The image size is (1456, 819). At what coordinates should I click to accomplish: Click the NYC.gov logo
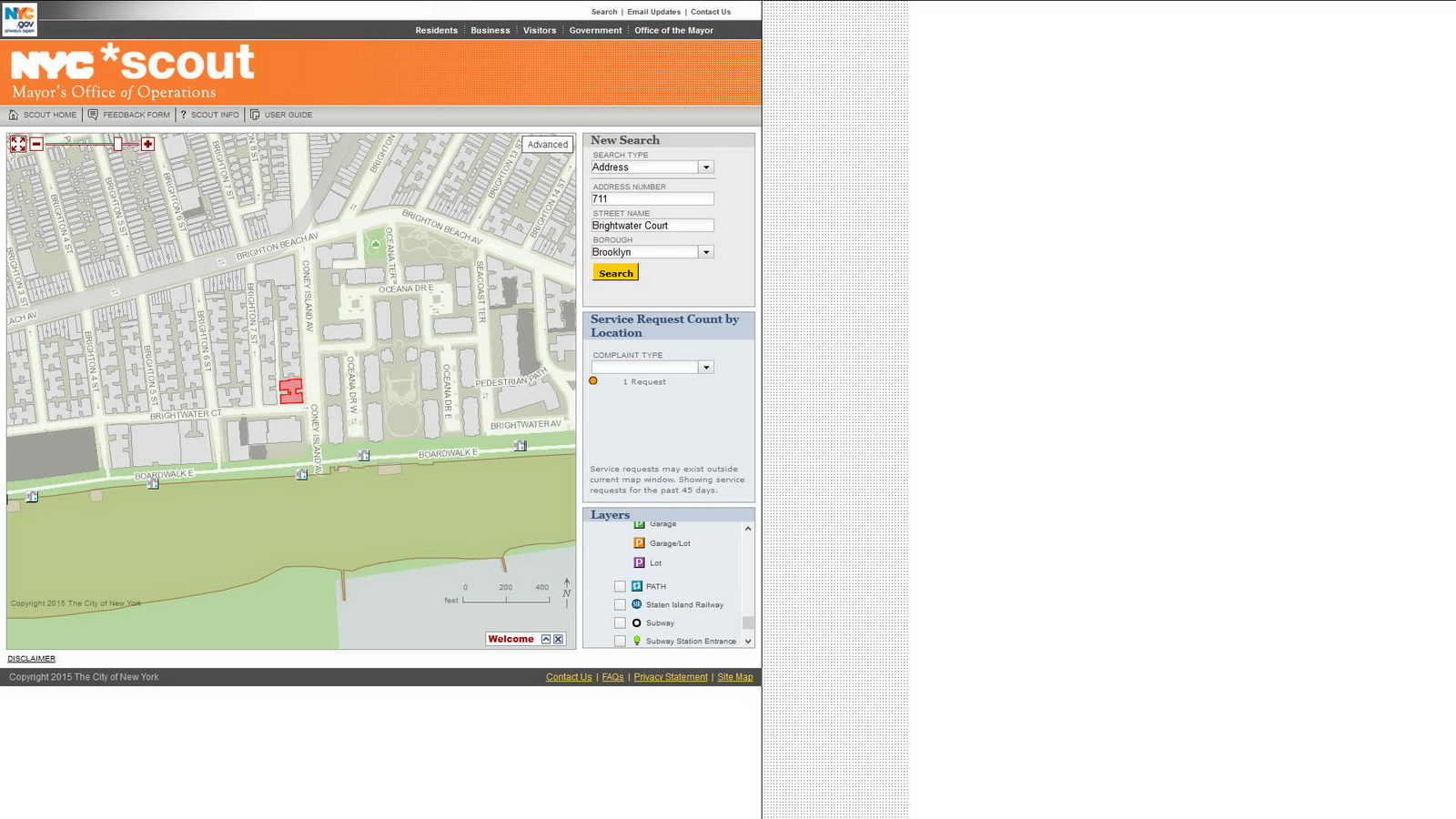pyautogui.click(x=19, y=19)
